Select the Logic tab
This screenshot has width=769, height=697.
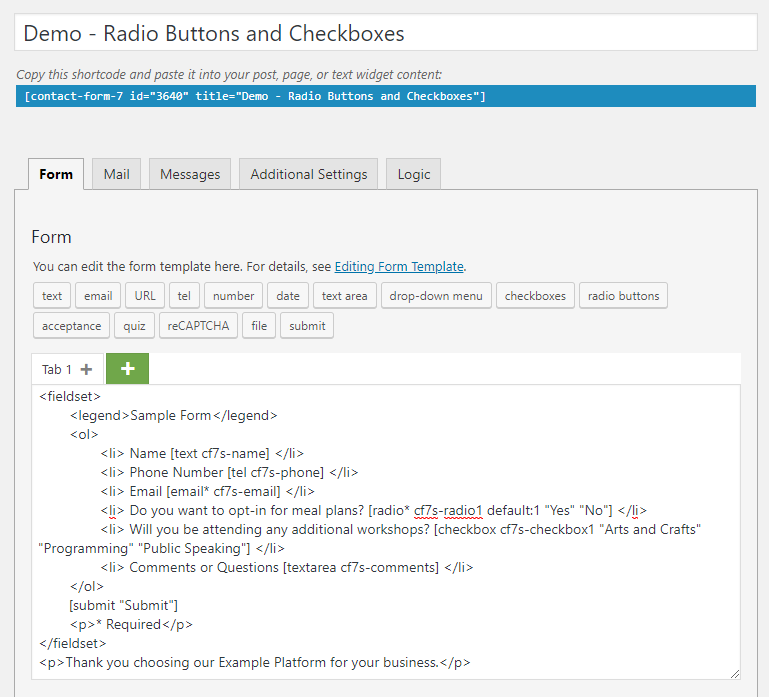click(413, 174)
